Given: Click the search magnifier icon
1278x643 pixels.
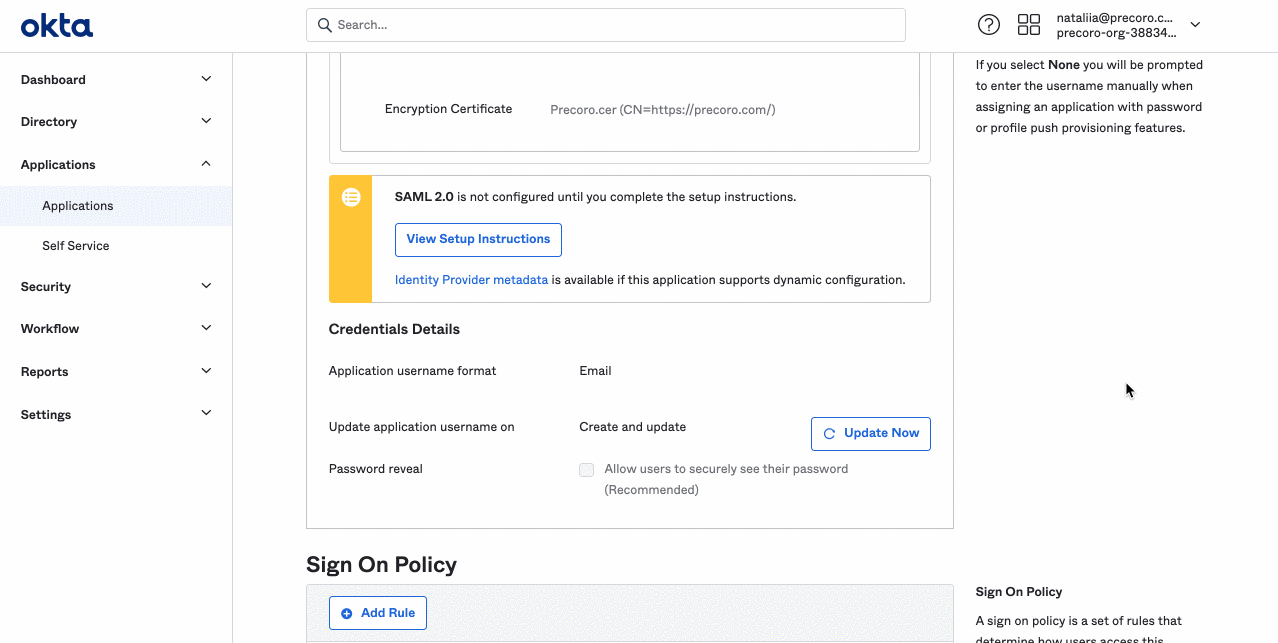Looking at the screenshot, I should coord(325,25).
